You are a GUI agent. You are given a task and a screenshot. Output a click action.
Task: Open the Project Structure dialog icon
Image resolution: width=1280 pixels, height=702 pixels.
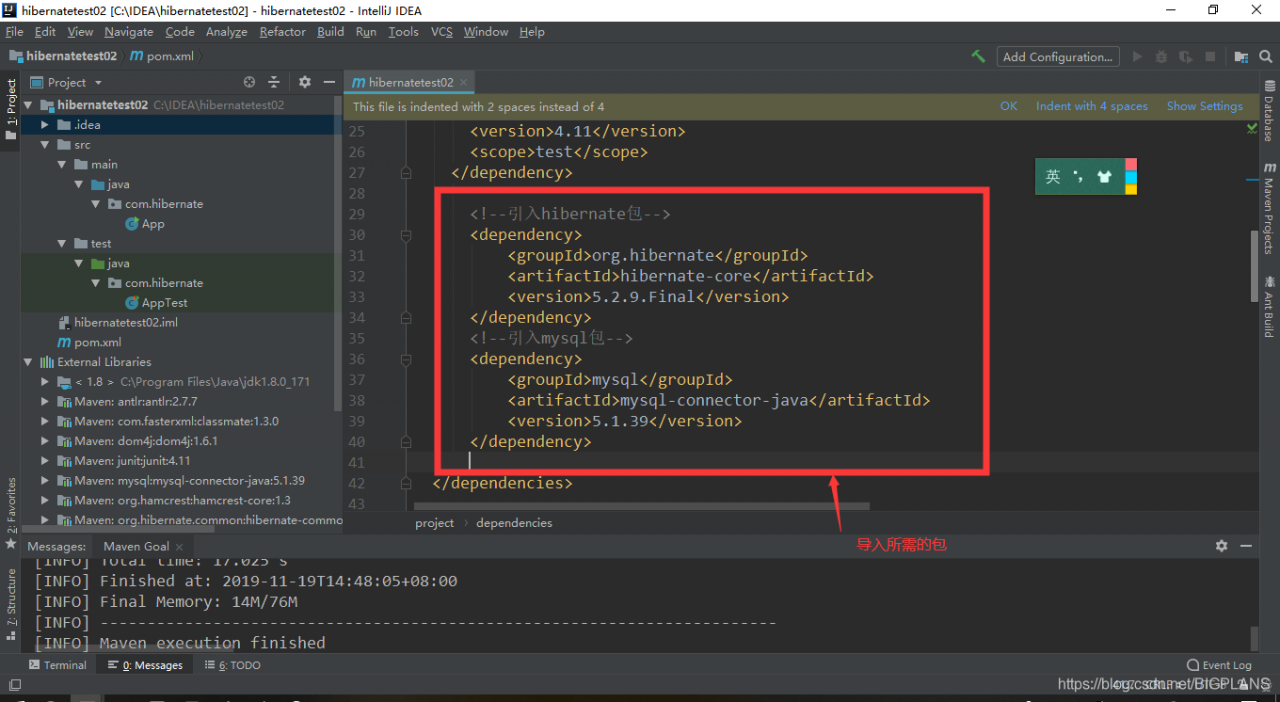click(x=1241, y=57)
